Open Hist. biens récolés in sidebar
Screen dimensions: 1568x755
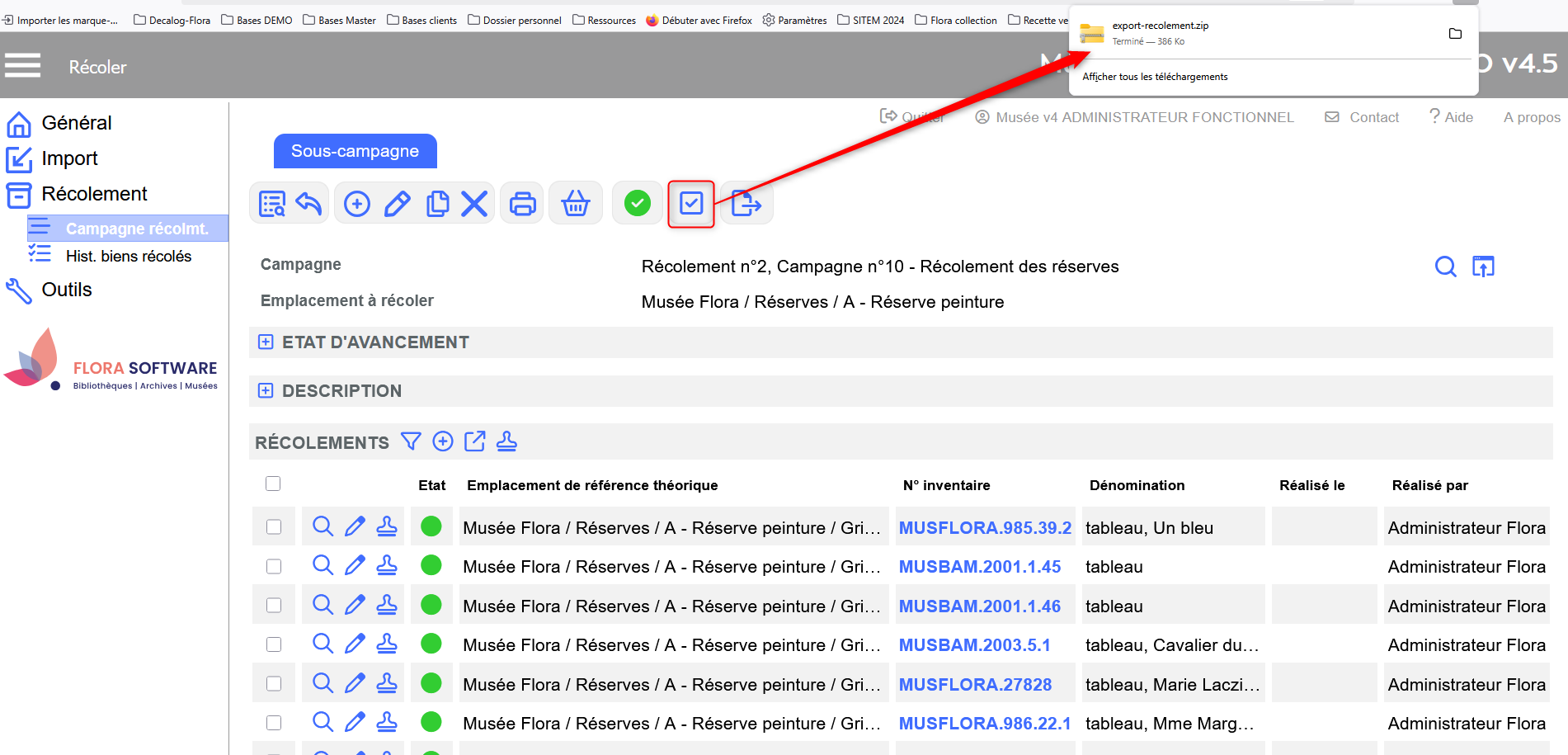pyautogui.click(x=128, y=256)
